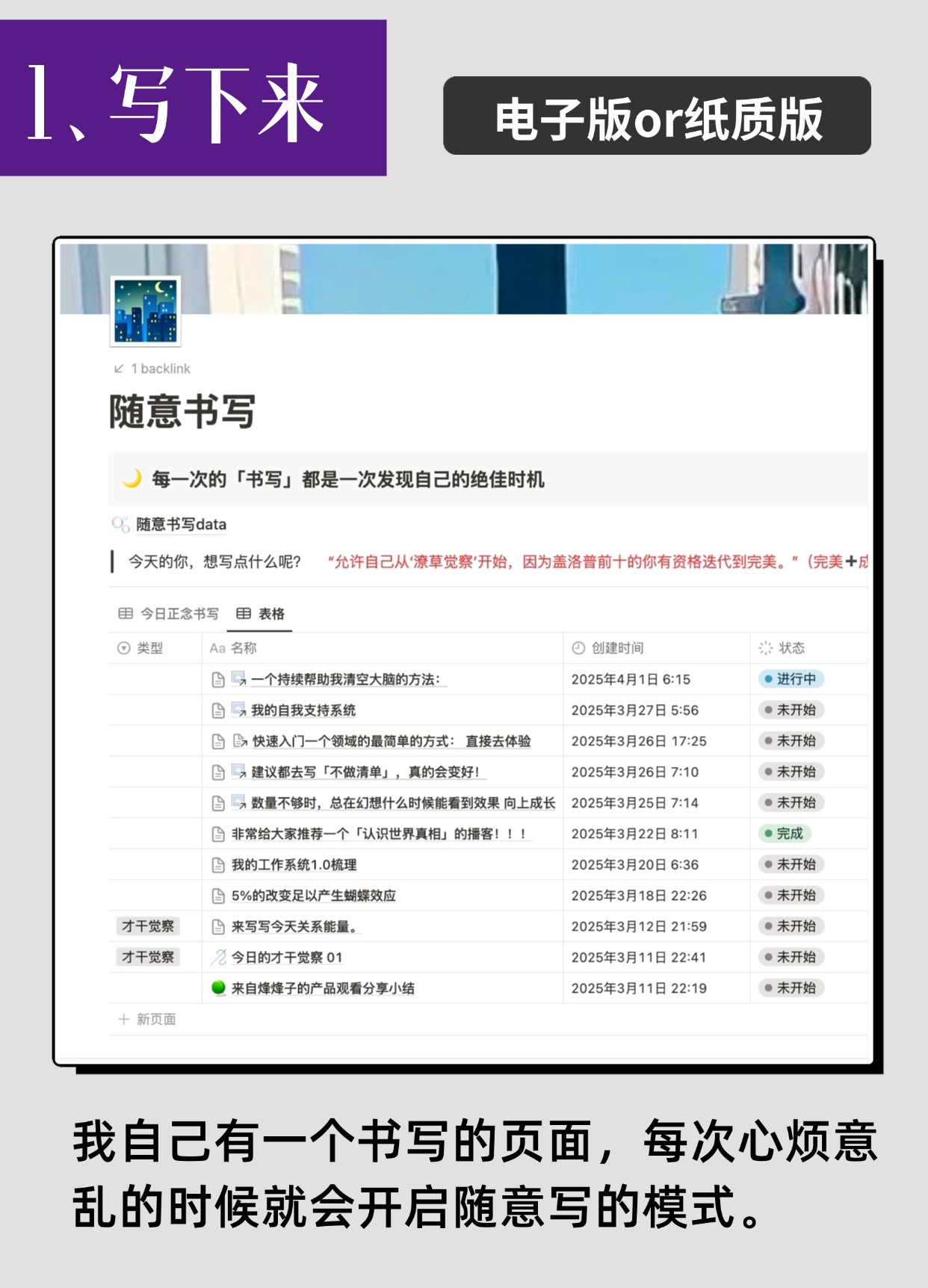Open the 名称 column header menu
928x1288 pixels.
(x=243, y=648)
